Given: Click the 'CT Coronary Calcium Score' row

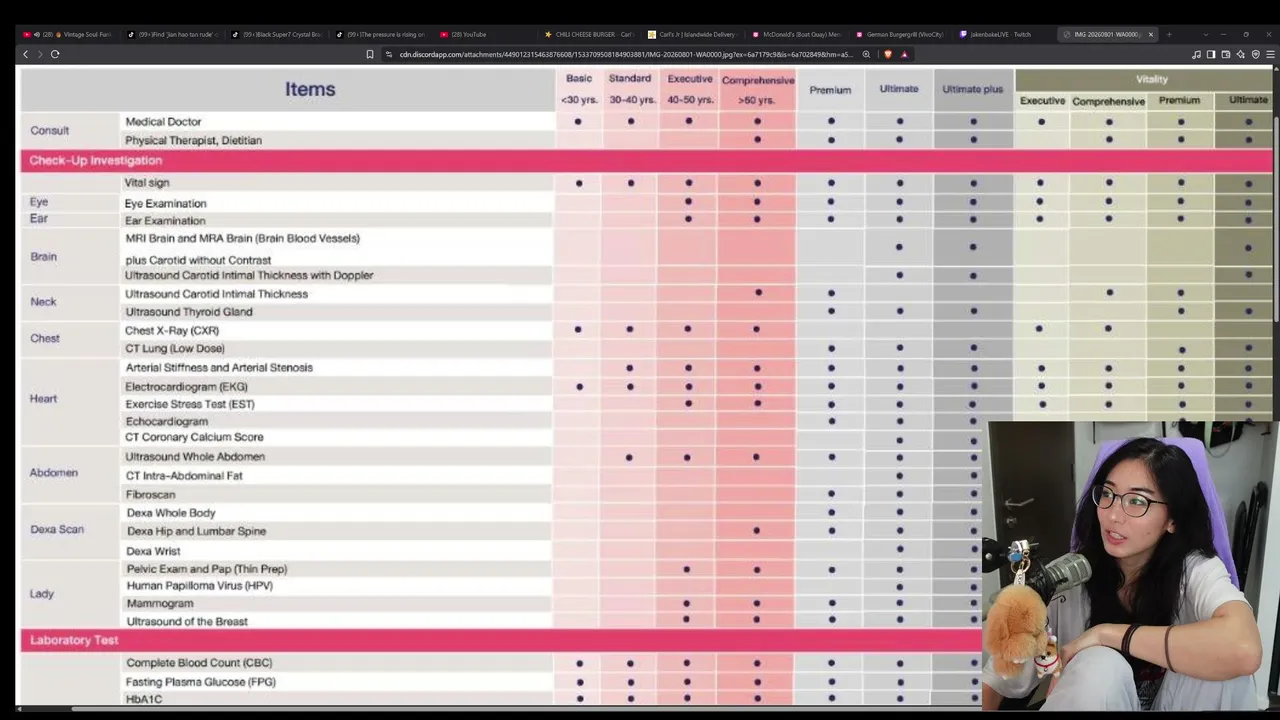Looking at the screenshot, I should click(x=194, y=437).
